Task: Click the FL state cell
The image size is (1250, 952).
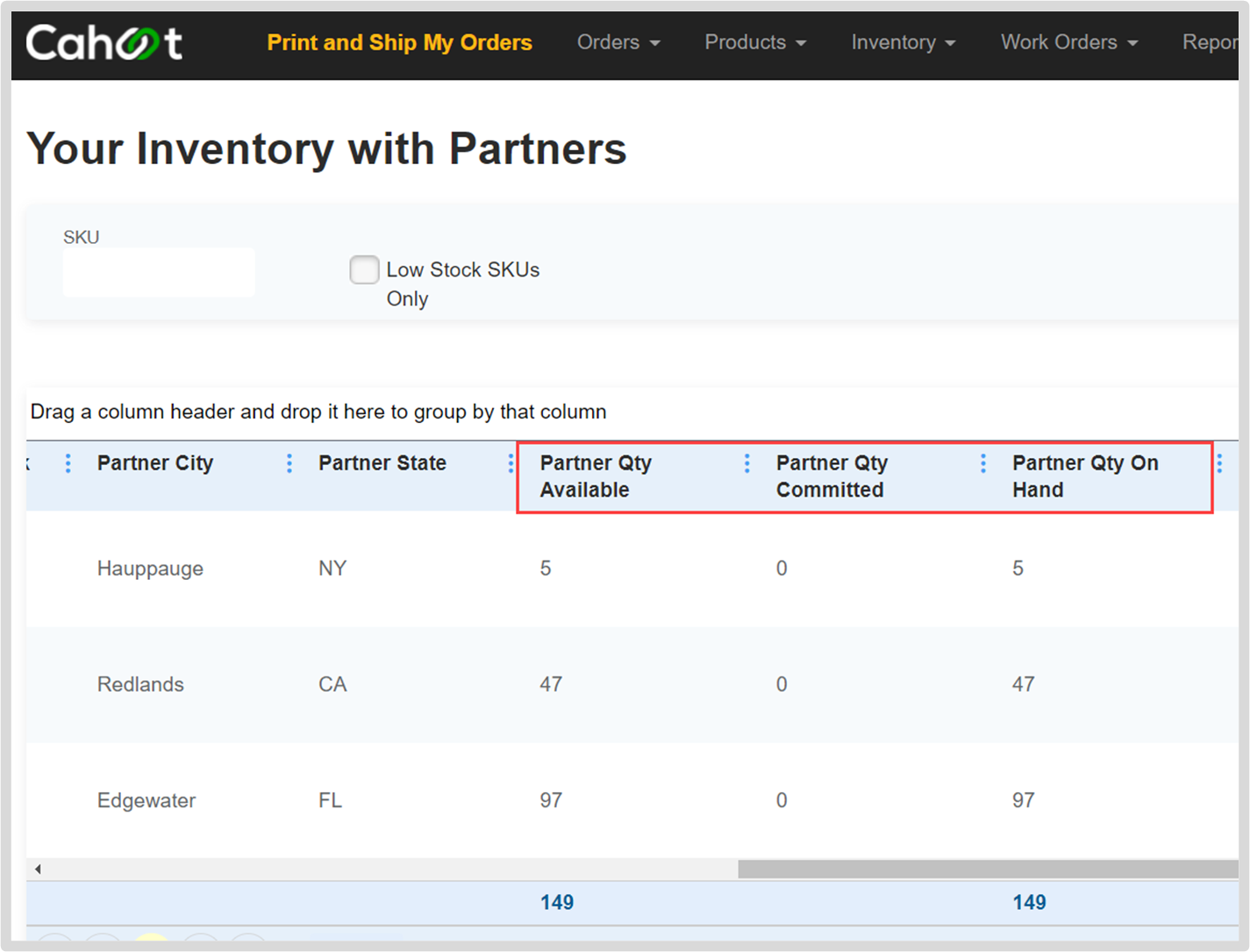Action: tap(330, 800)
